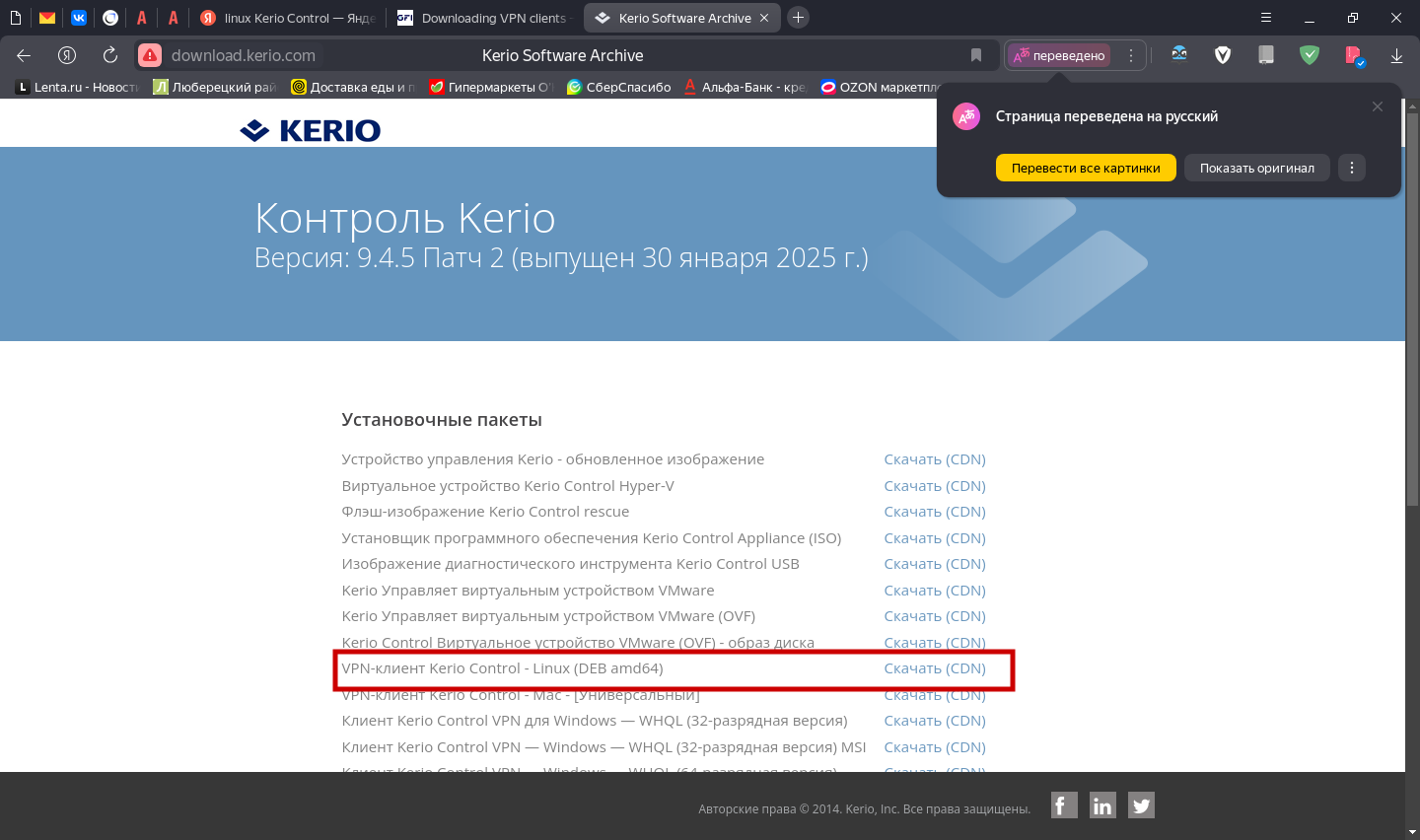
Task: Open Kerio's LinkedIn page
Action: click(1102, 805)
